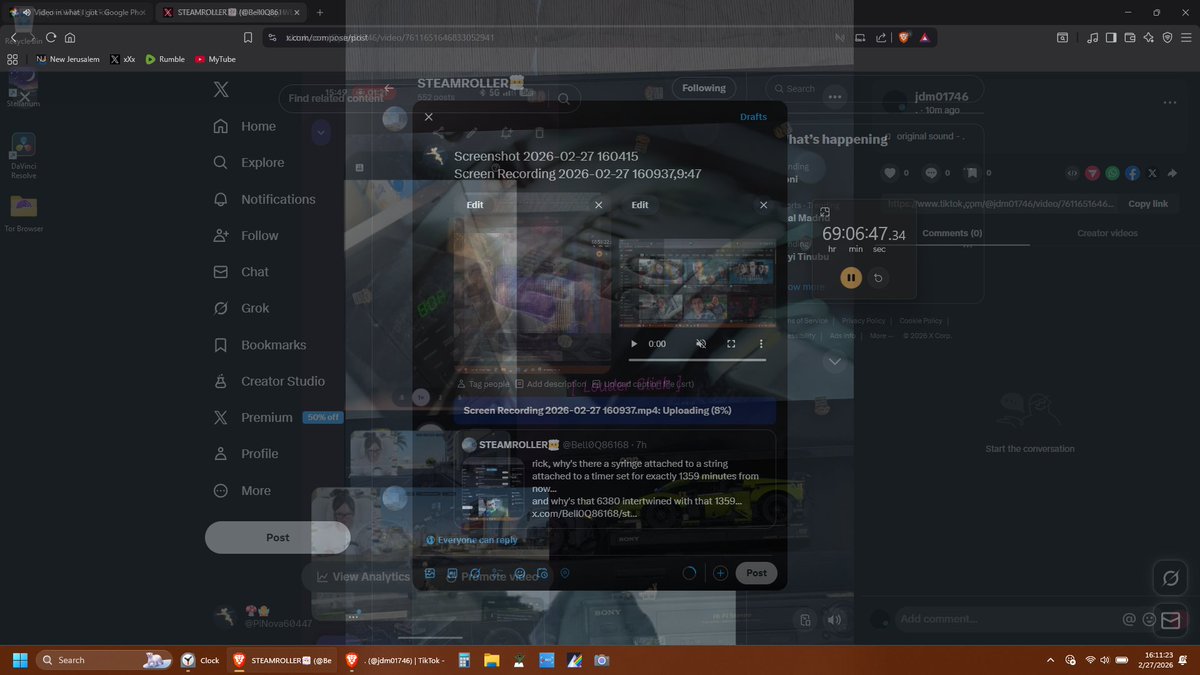Open Creator Studio in the X sidebar
The height and width of the screenshot is (675, 1200).
click(x=269, y=381)
